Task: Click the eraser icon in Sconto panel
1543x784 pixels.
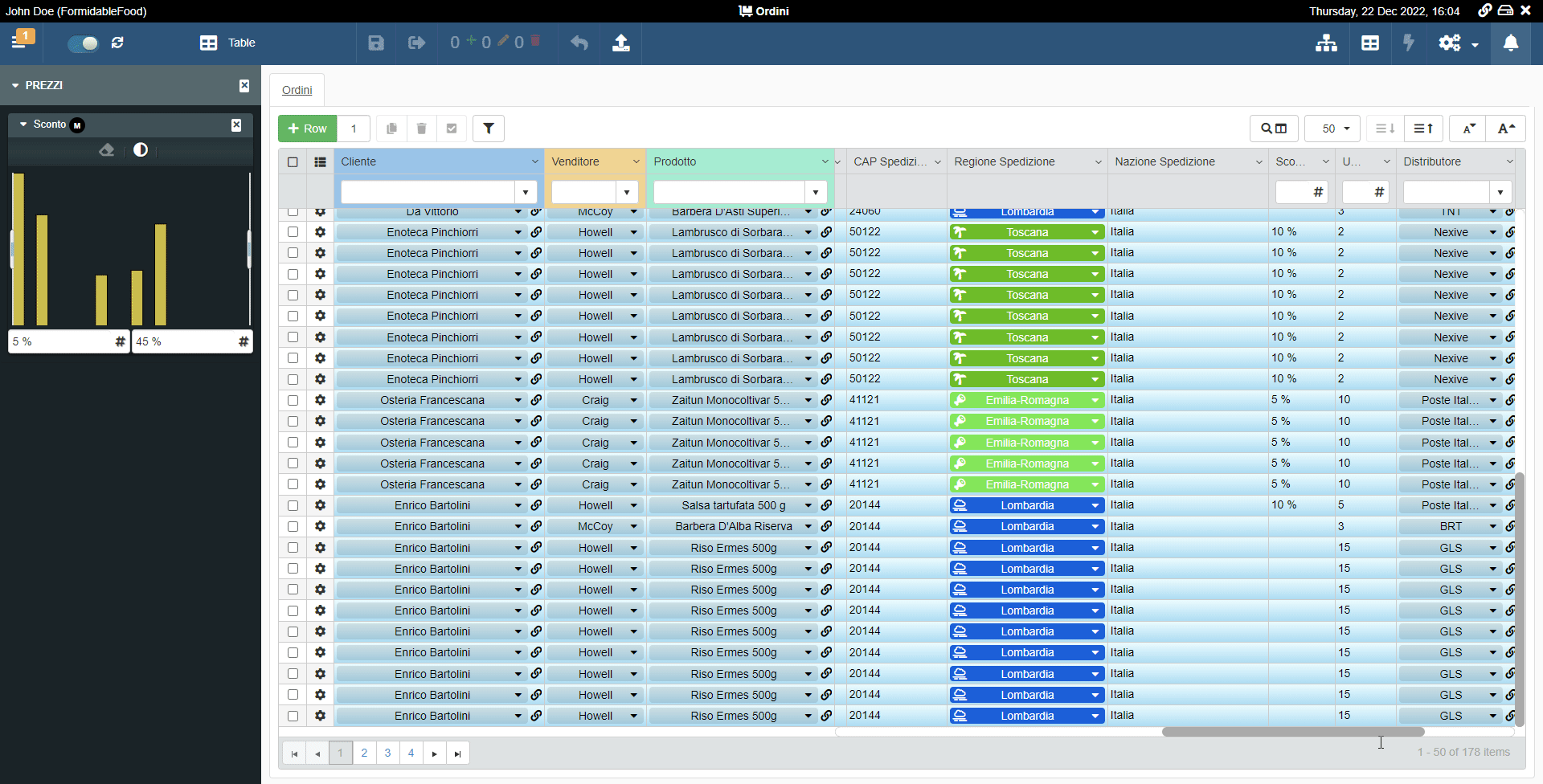Action: pyautogui.click(x=106, y=150)
